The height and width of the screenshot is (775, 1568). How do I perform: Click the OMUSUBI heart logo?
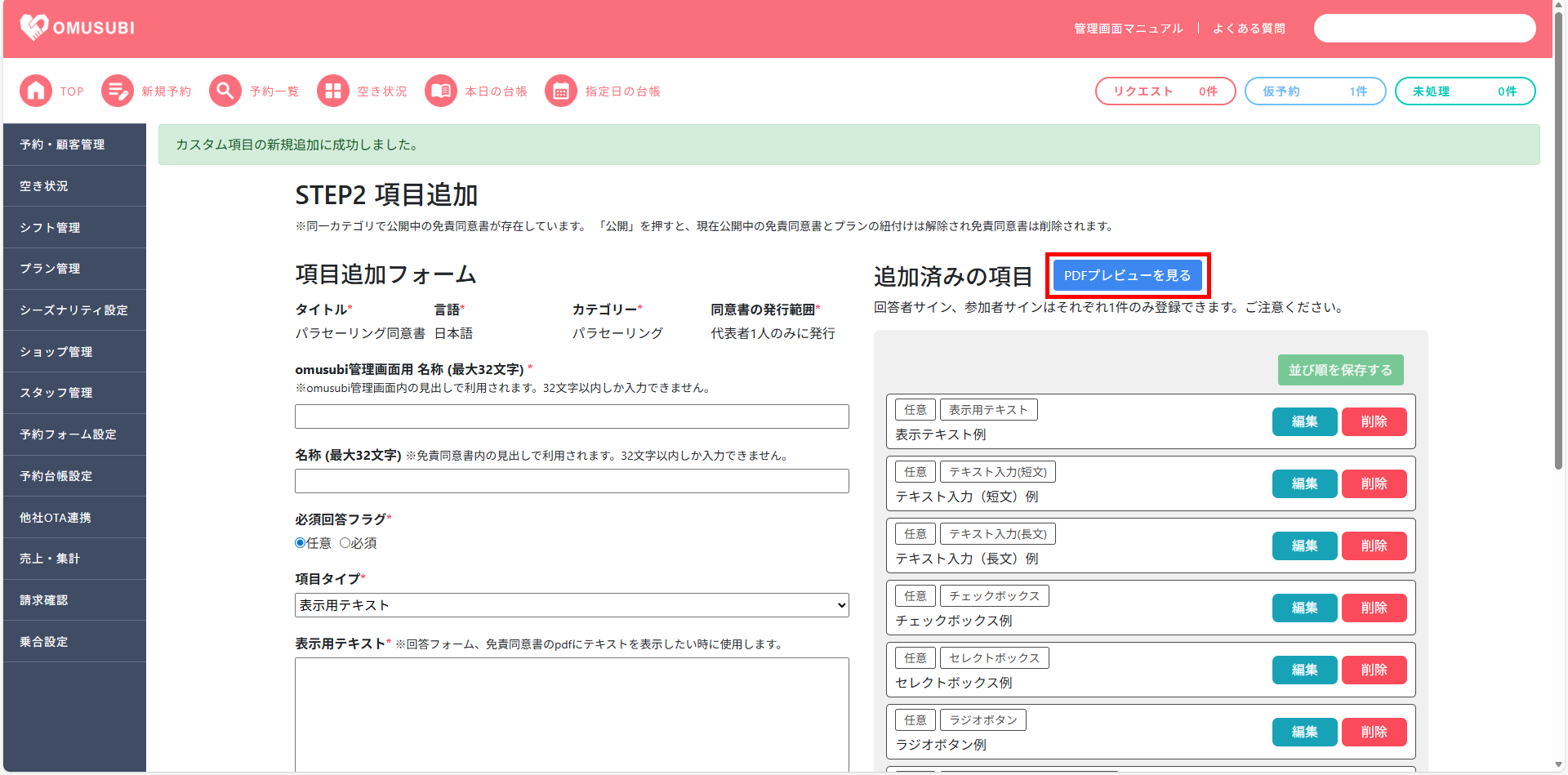pos(34,28)
